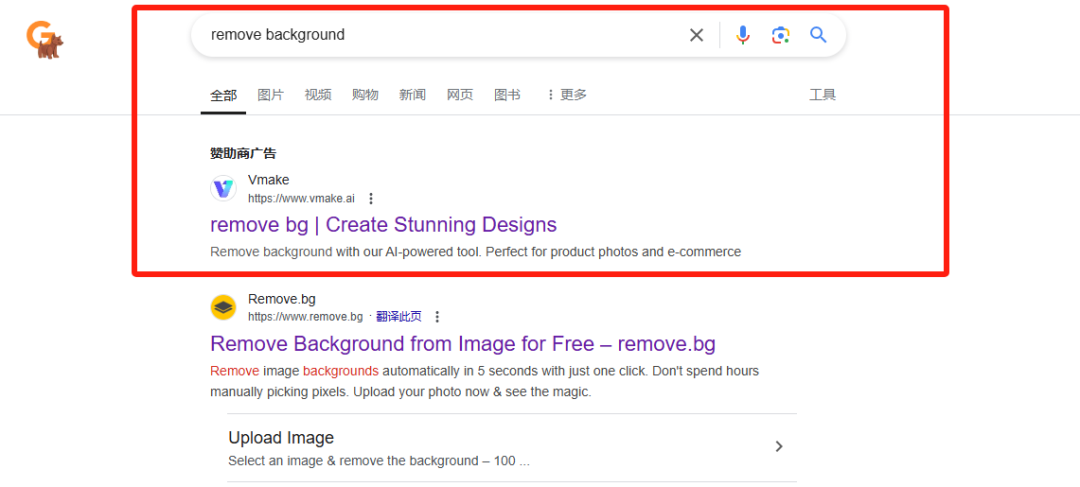
Task: Expand the 更多 menu
Action: tap(566, 94)
